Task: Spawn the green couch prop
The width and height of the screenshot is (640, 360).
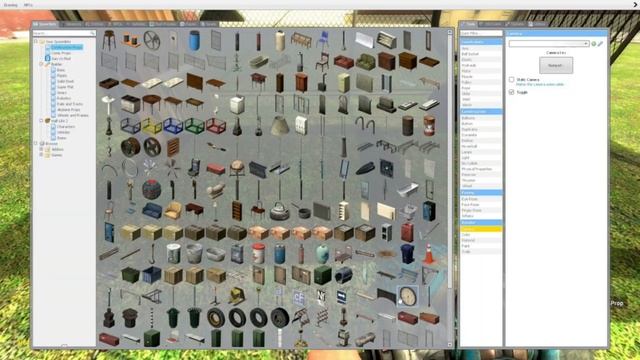Action: (x=365, y=62)
